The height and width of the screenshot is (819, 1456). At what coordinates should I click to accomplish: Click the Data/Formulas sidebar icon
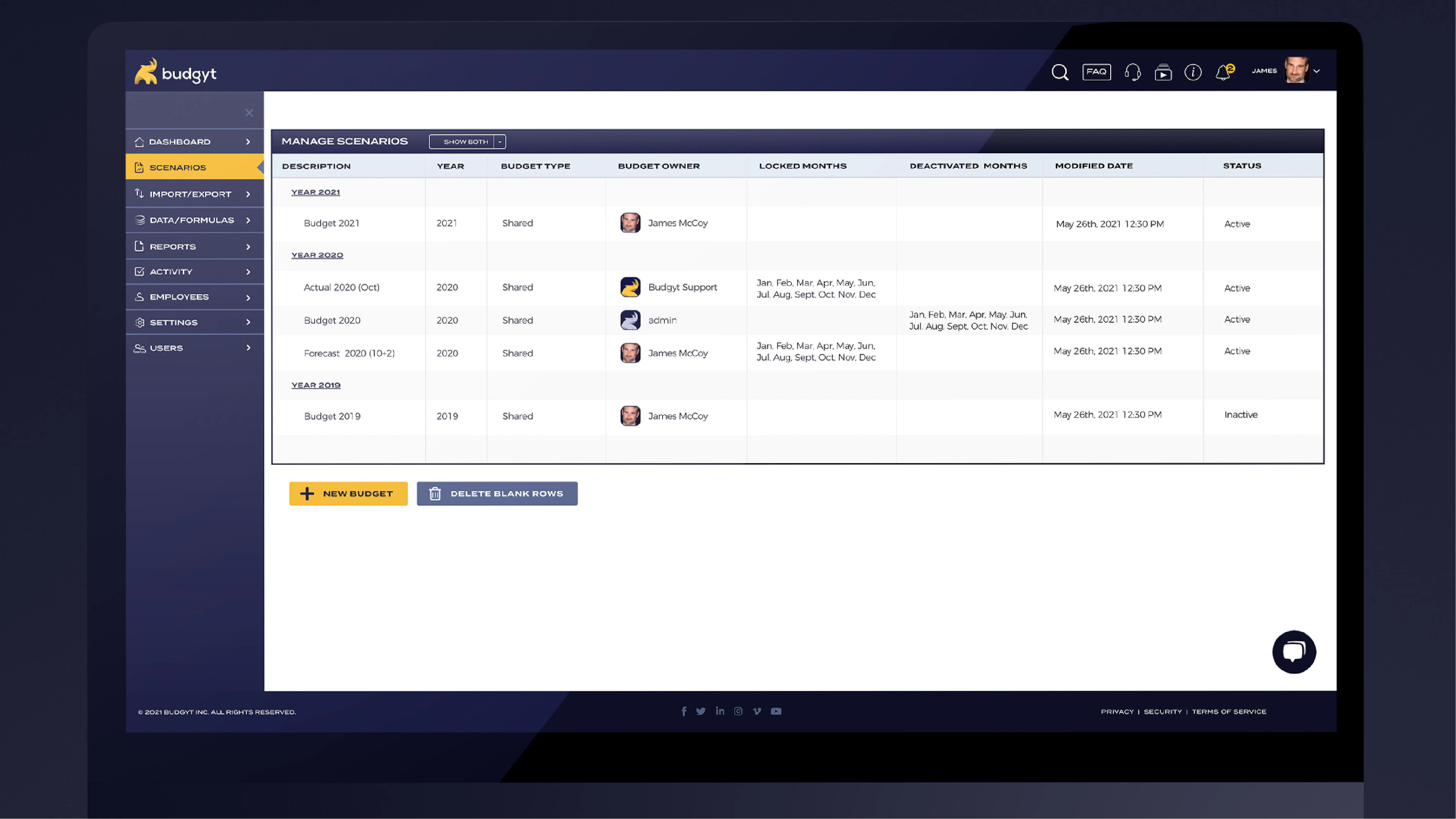[x=139, y=220]
